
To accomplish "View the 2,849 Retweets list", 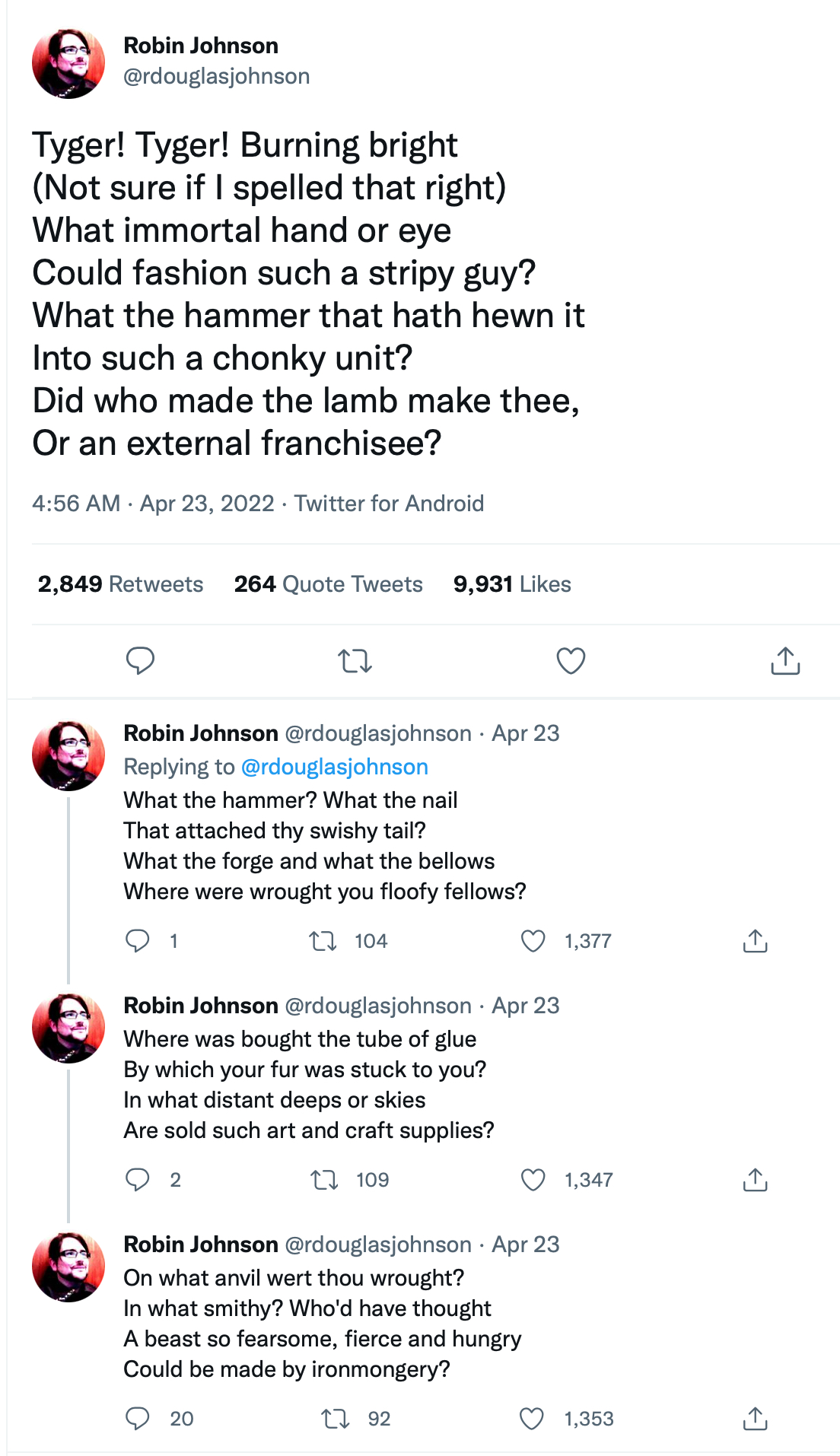I will tap(120, 584).
